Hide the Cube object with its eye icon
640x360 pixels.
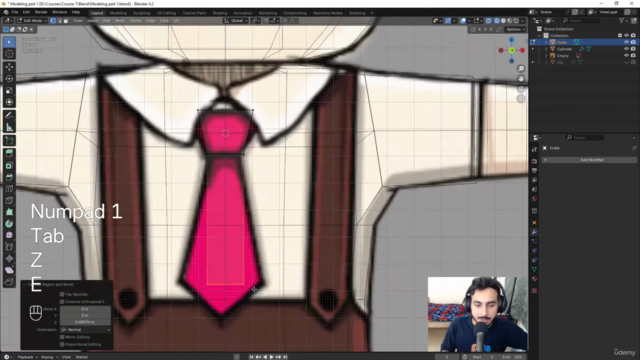tap(626, 42)
